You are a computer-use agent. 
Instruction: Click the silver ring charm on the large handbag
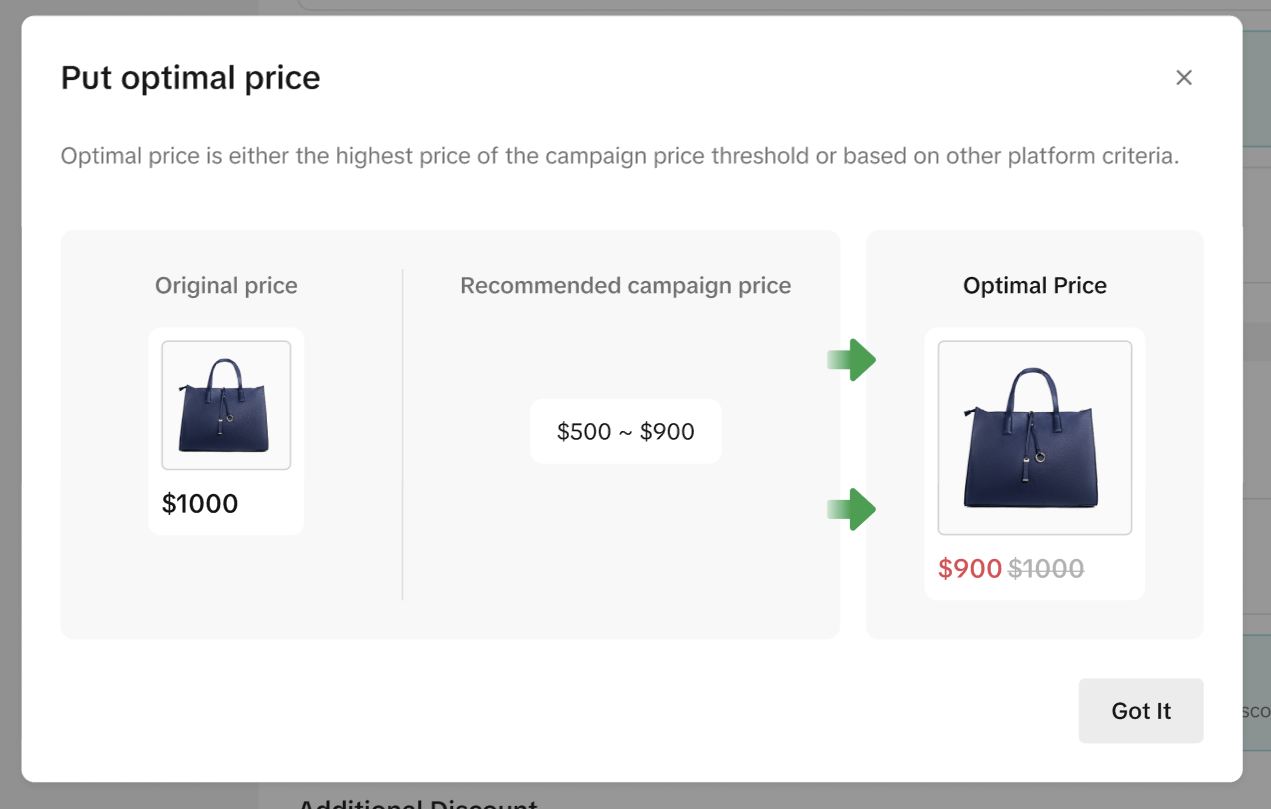[x=1040, y=458]
